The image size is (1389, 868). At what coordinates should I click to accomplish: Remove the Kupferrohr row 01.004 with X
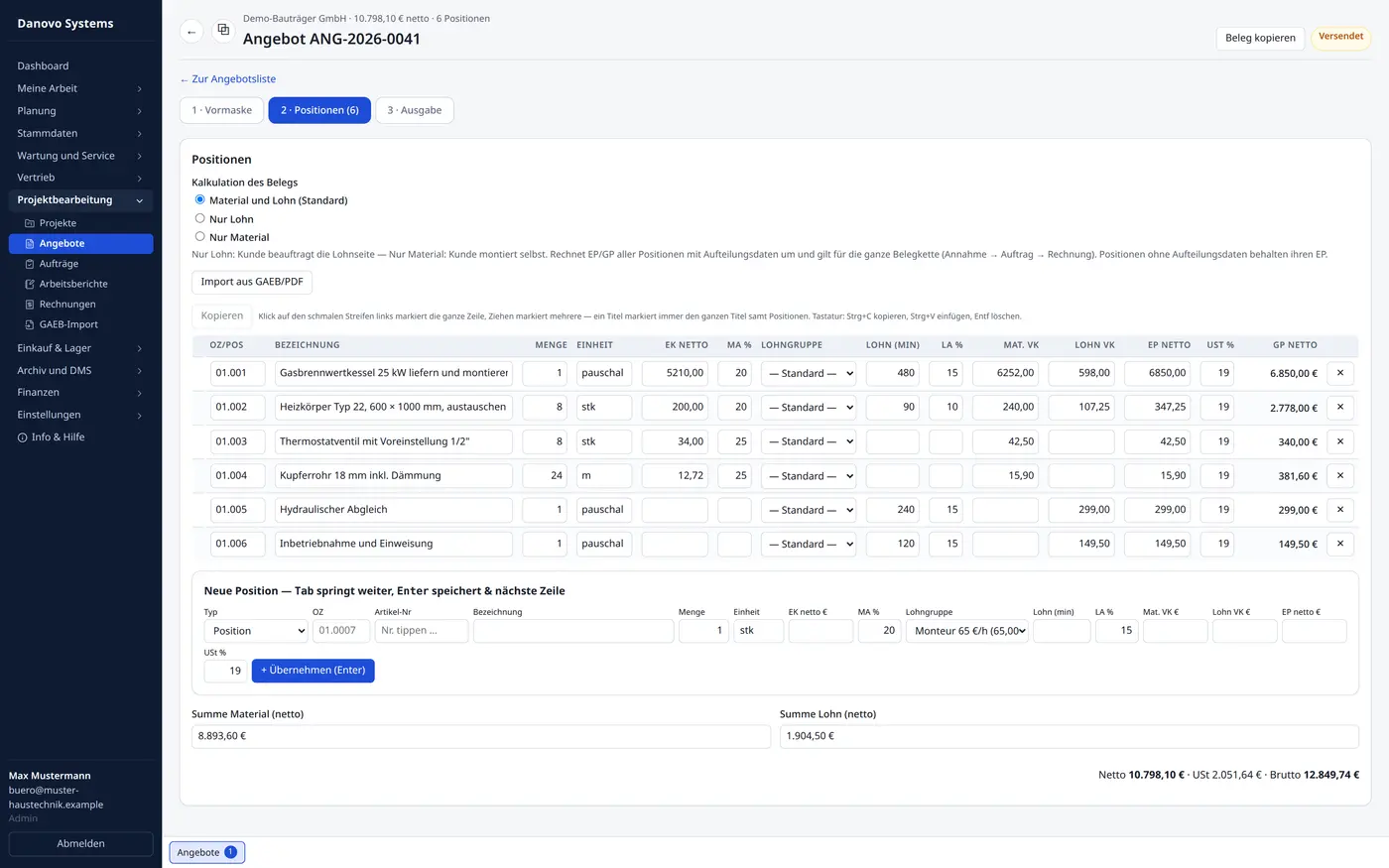tap(1340, 475)
